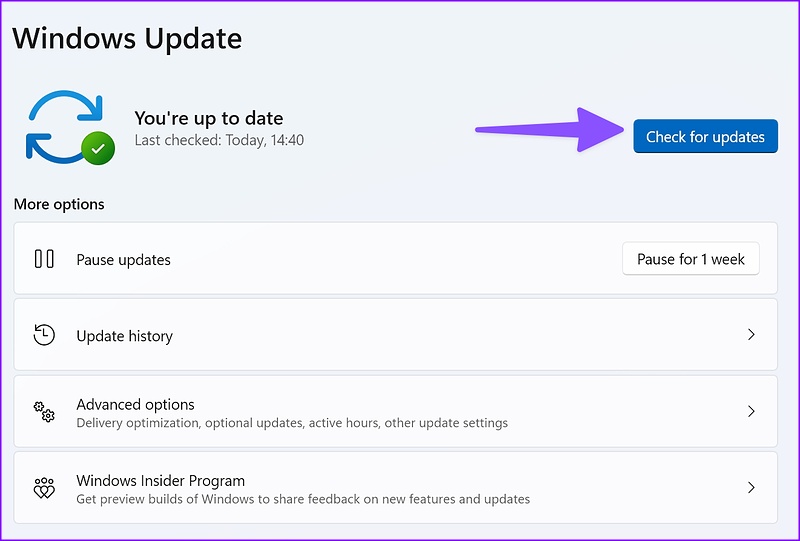The width and height of the screenshot is (800, 541).
Task: Expand Windows Insider Program chevron
Action: pyautogui.click(x=751, y=488)
